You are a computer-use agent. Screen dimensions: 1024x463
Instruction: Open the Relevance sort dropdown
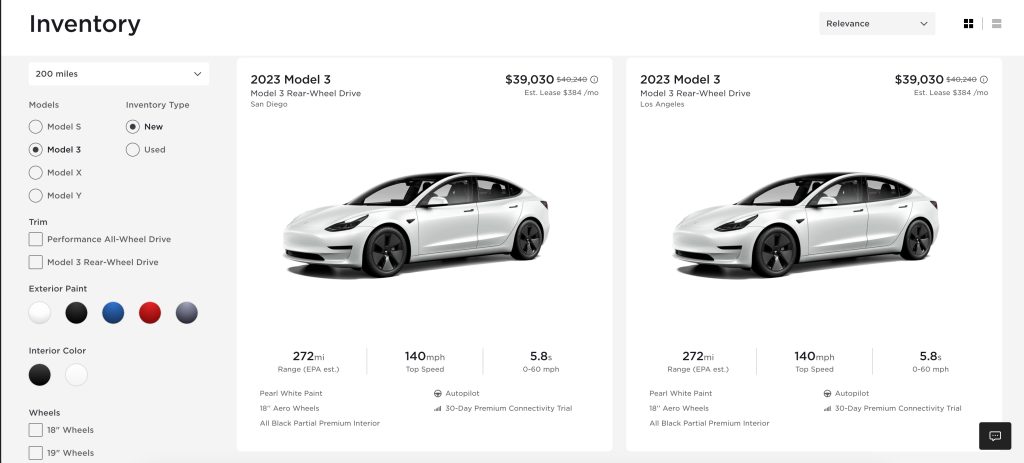(876, 23)
